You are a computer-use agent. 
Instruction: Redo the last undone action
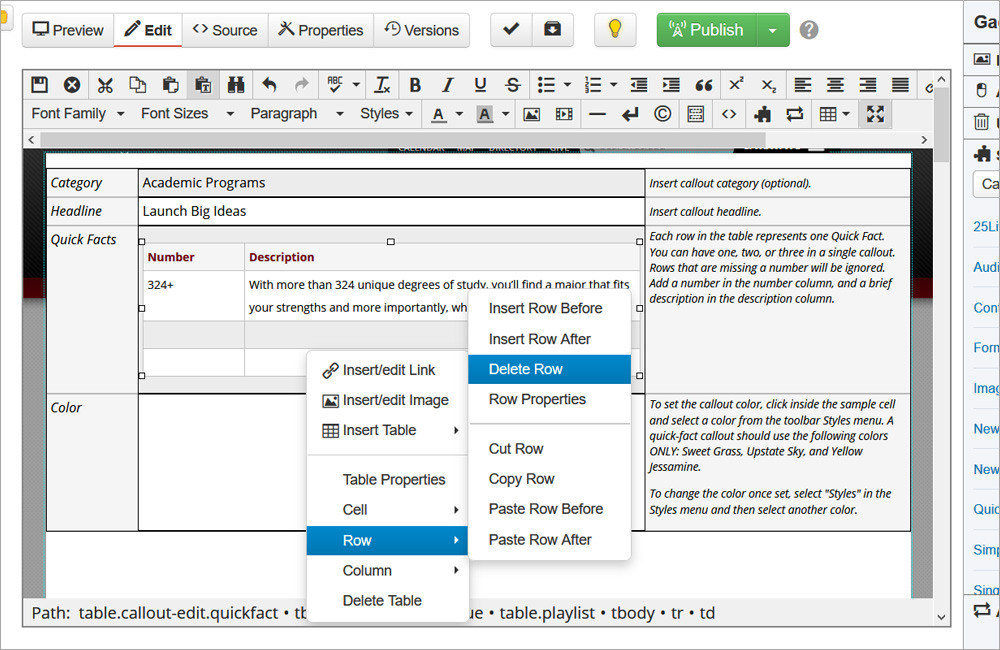(302, 85)
